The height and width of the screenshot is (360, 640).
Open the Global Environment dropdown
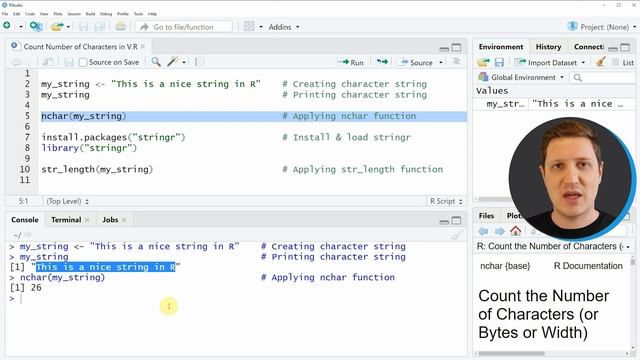pos(521,77)
